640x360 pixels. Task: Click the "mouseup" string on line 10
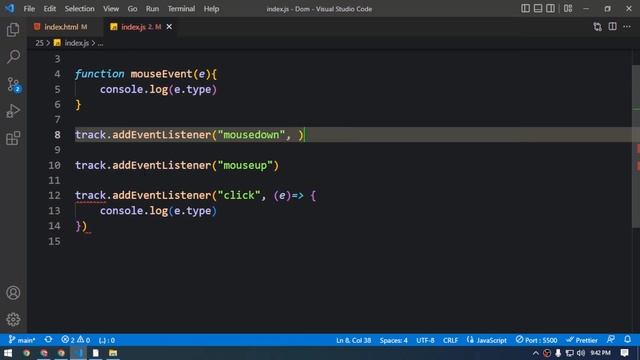click(x=245, y=165)
